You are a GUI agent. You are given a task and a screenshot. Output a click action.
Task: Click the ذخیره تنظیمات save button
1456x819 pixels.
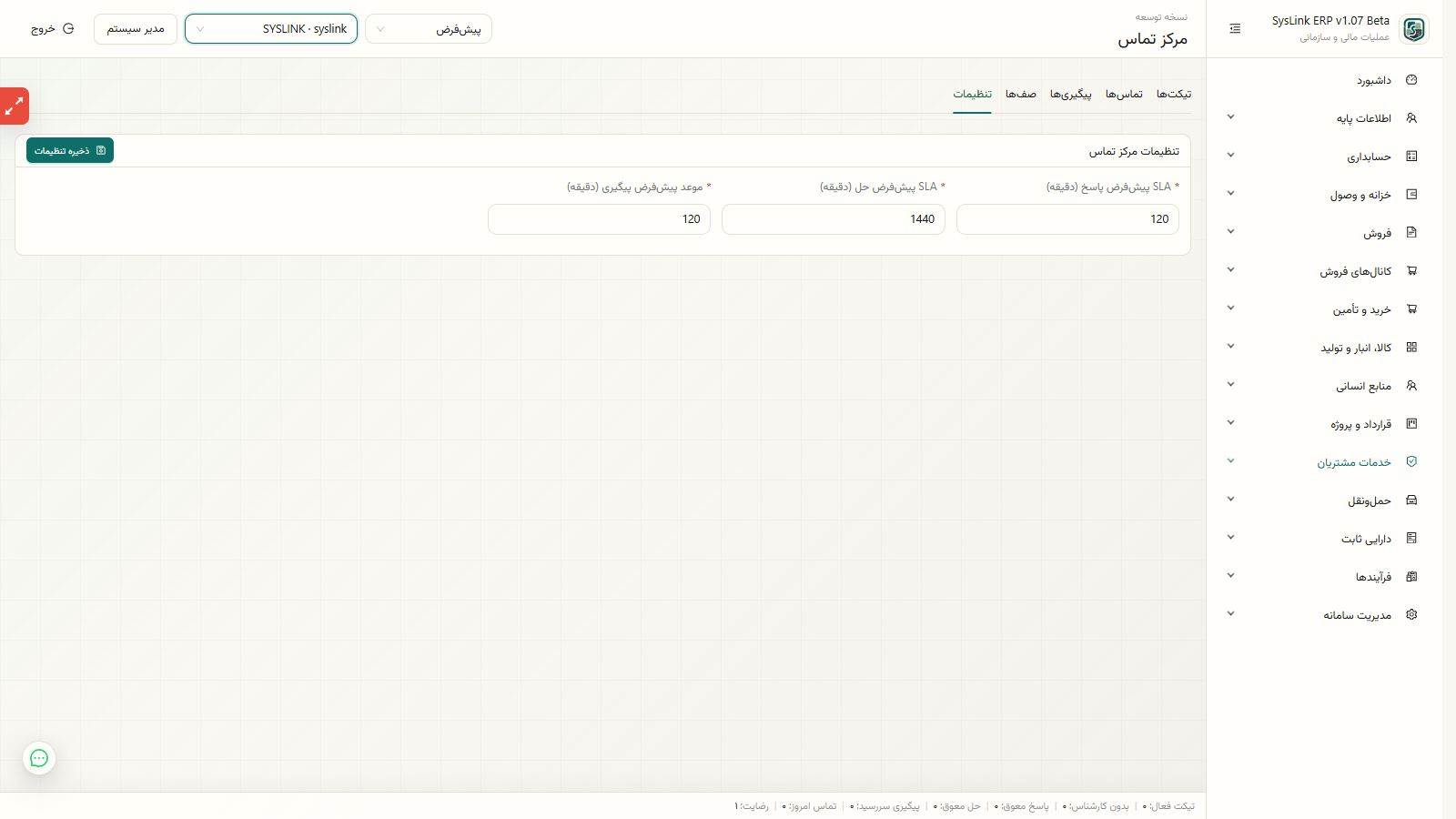(x=70, y=151)
